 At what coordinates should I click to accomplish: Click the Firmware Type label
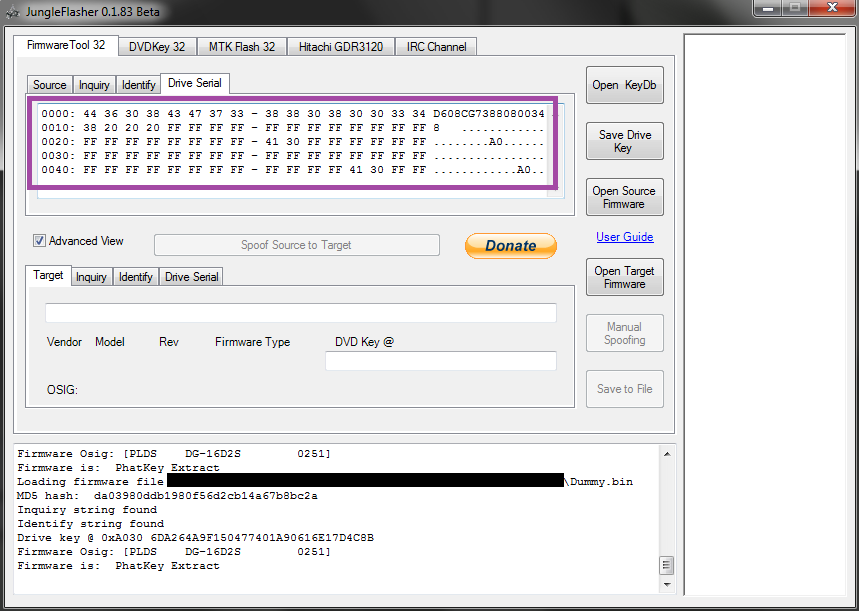253,342
